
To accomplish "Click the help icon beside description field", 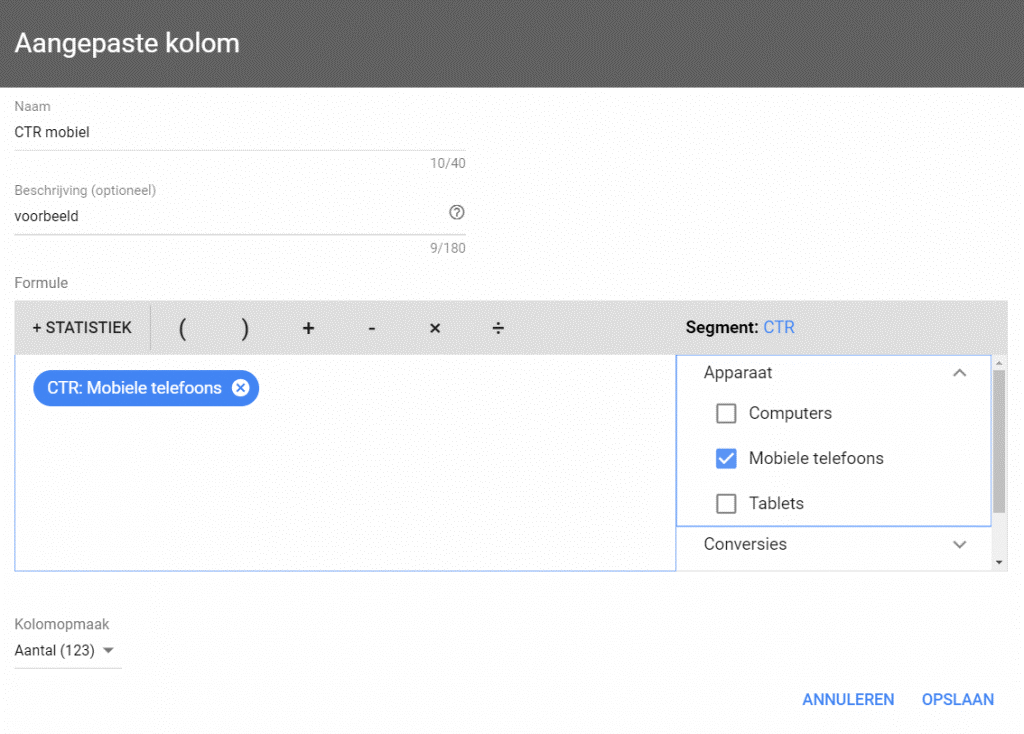I will 457,212.
